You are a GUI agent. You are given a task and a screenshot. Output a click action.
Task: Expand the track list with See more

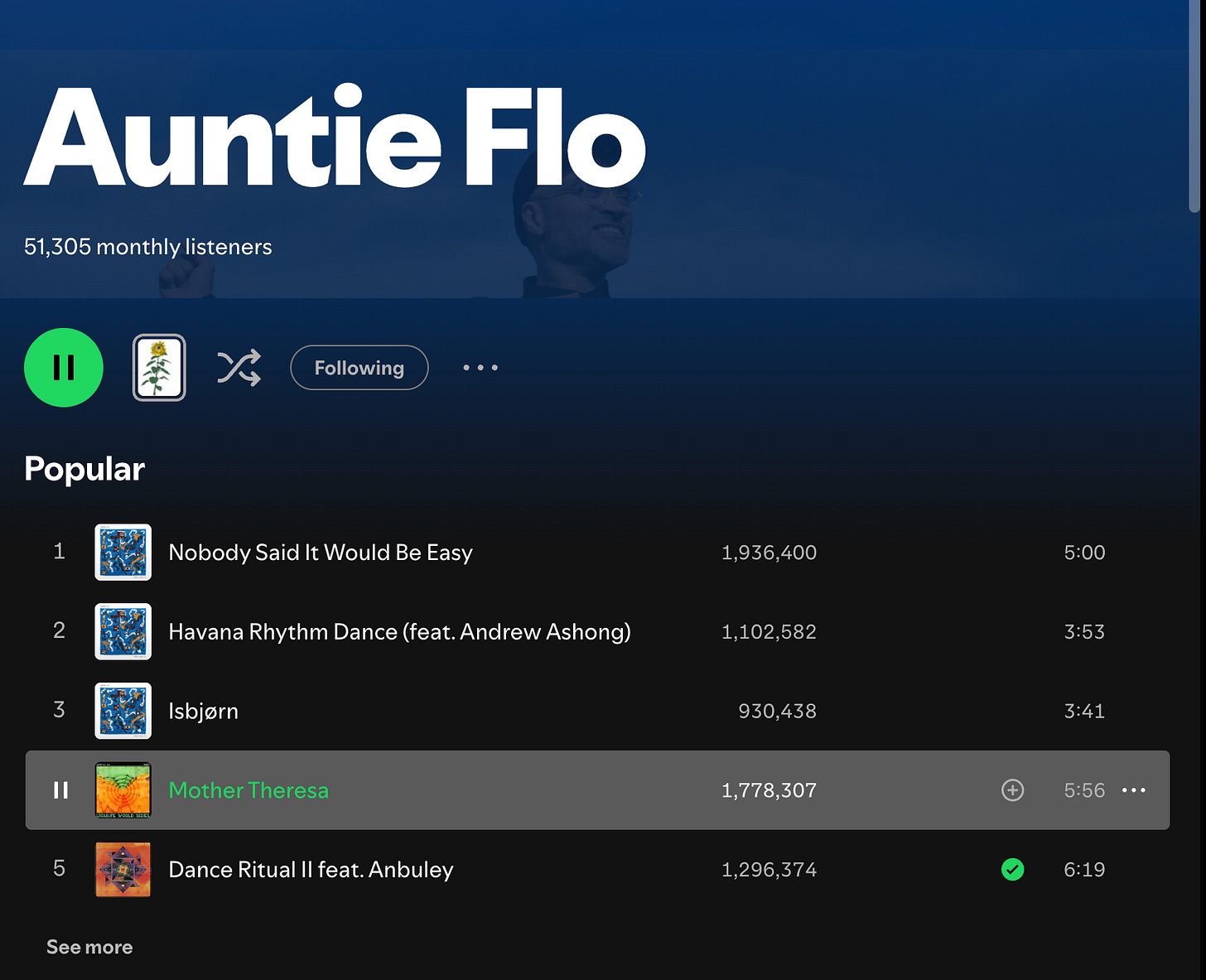click(89, 947)
